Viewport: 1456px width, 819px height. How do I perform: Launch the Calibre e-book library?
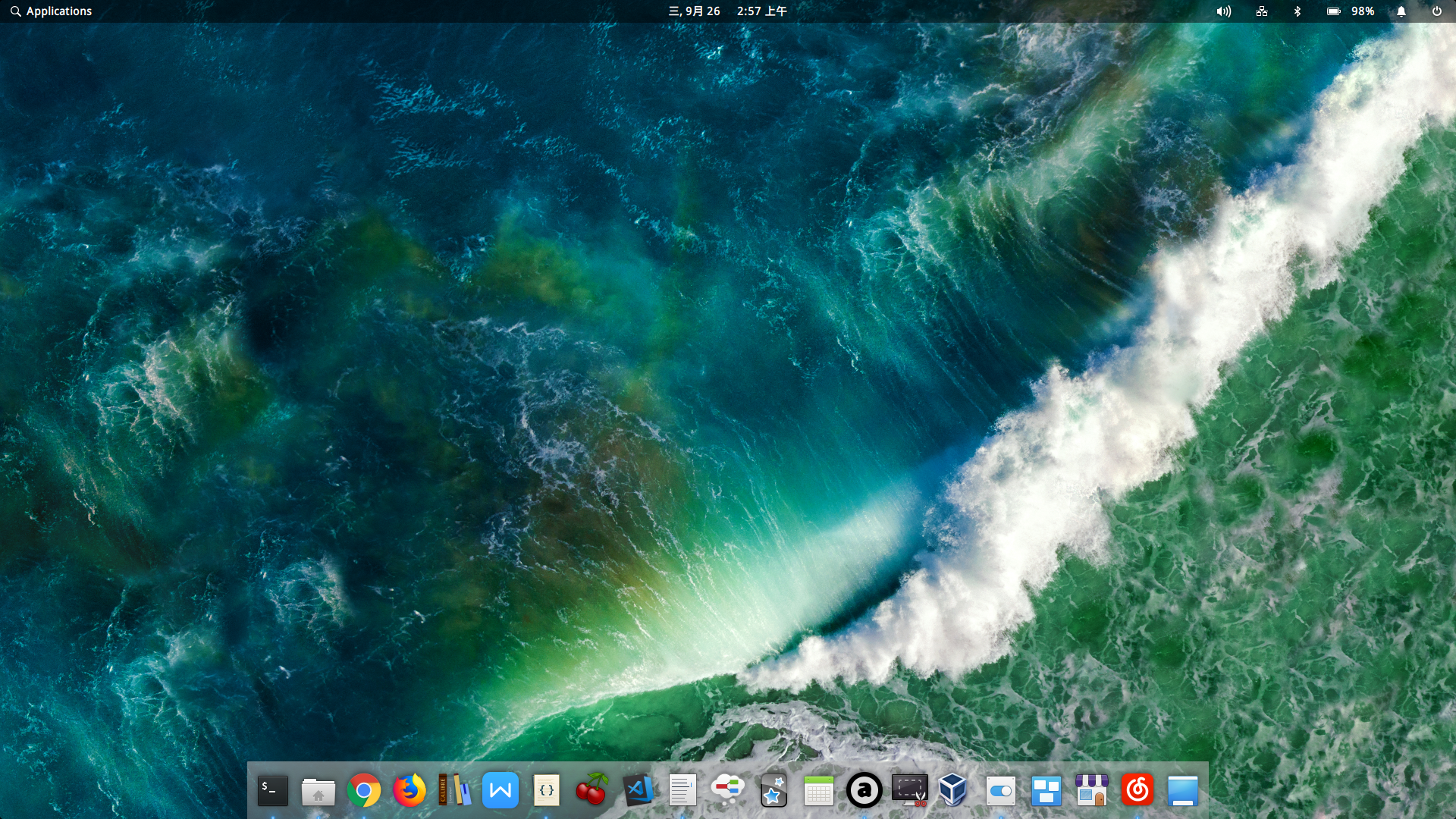click(x=455, y=790)
